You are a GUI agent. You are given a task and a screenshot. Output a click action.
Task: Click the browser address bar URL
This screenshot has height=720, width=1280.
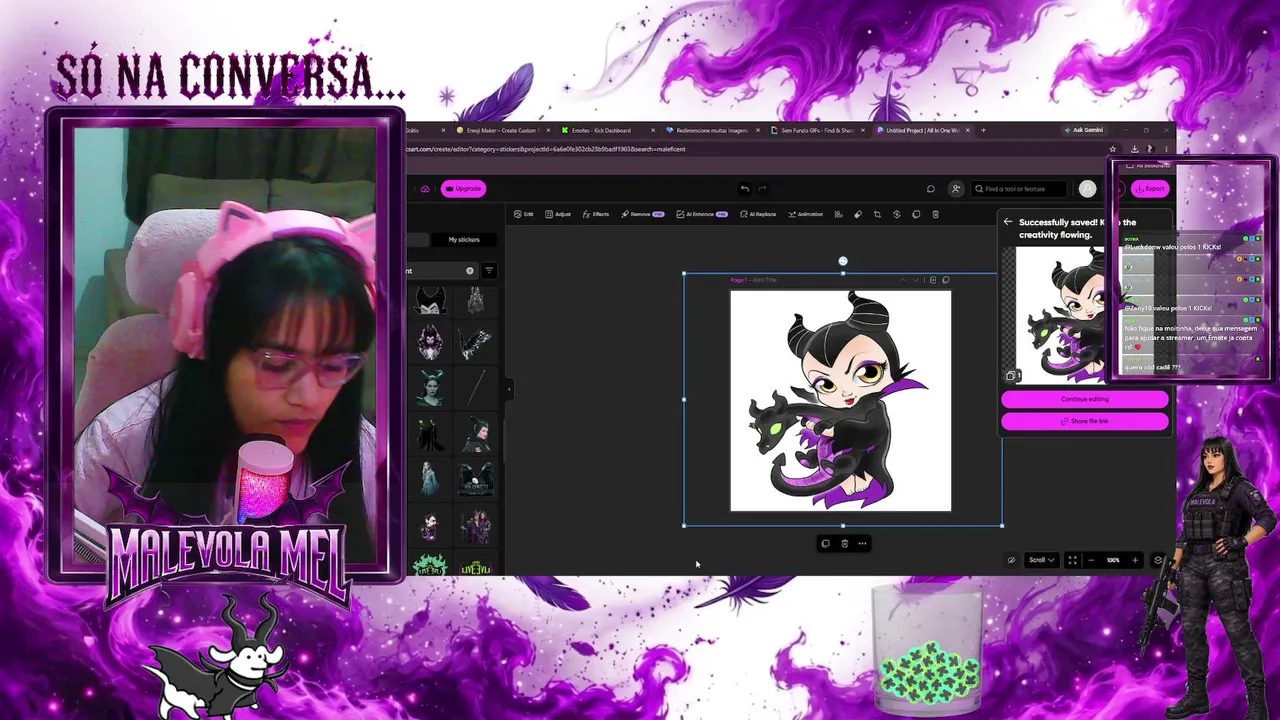point(545,149)
